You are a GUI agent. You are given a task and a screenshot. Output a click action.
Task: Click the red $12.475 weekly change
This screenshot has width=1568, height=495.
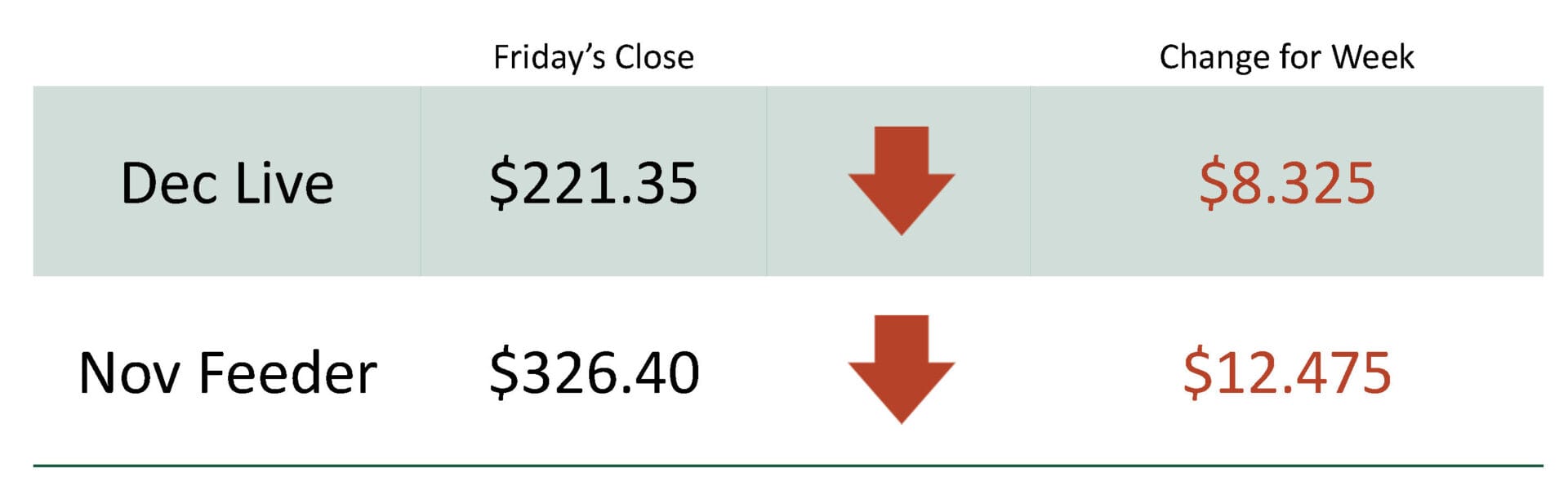pos(1287,372)
